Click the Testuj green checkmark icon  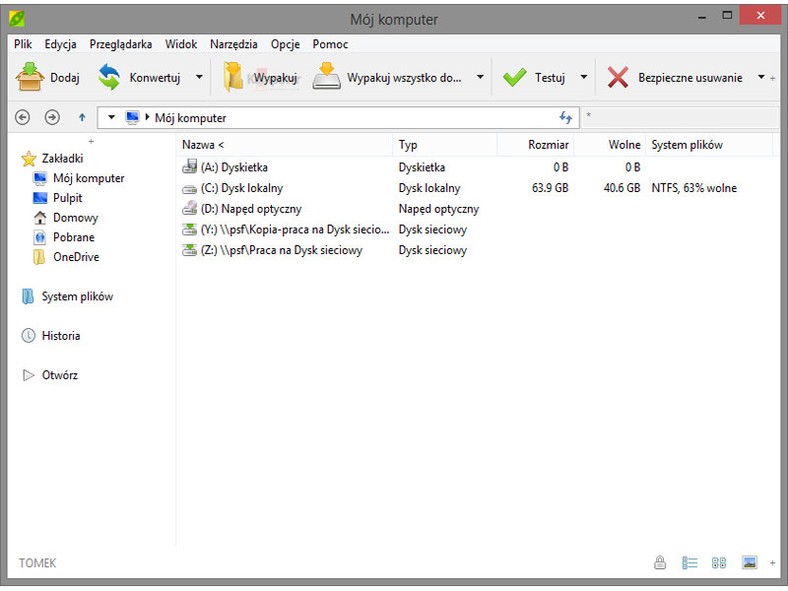point(515,78)
